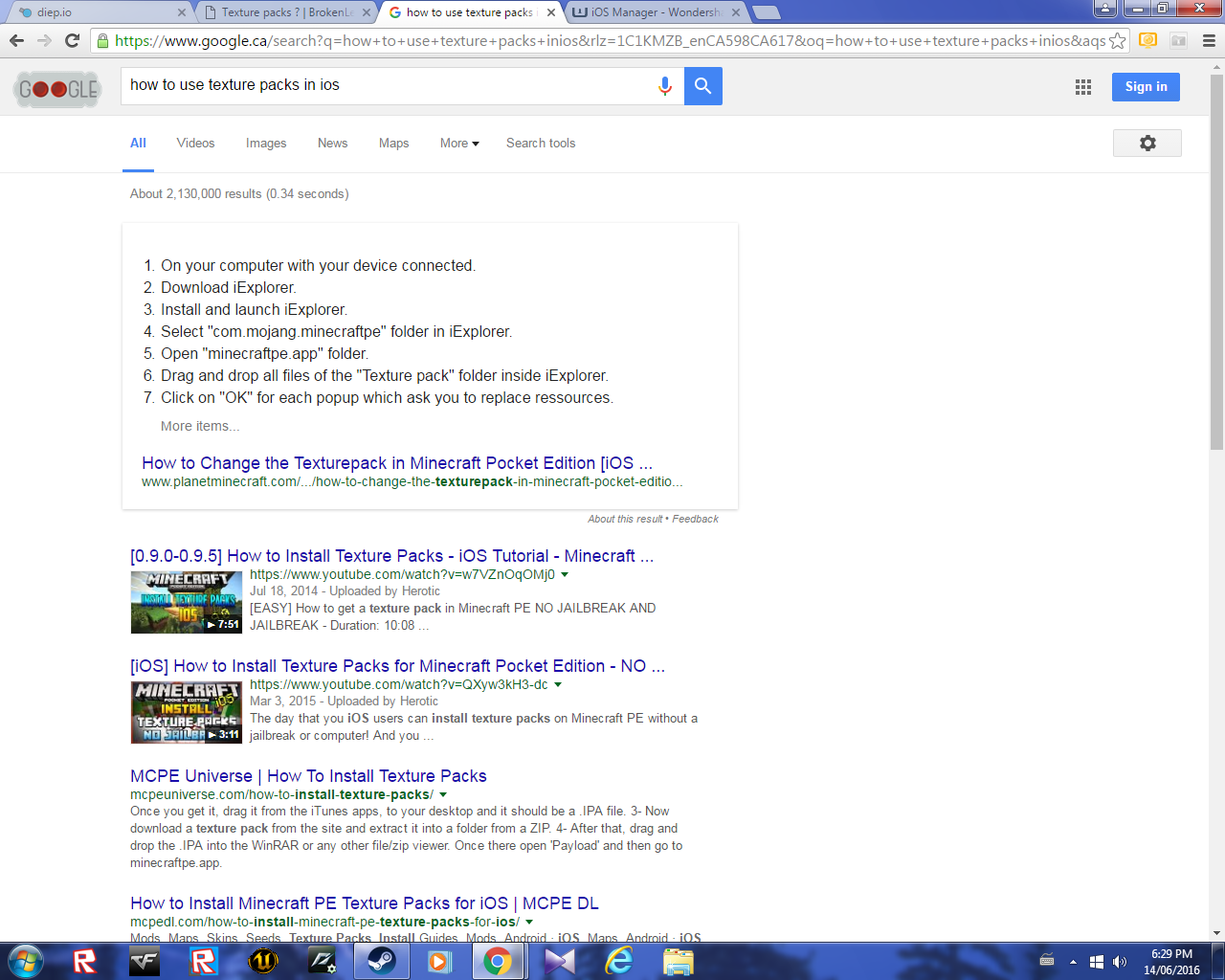Select the News search filter

tap(333, 144)
